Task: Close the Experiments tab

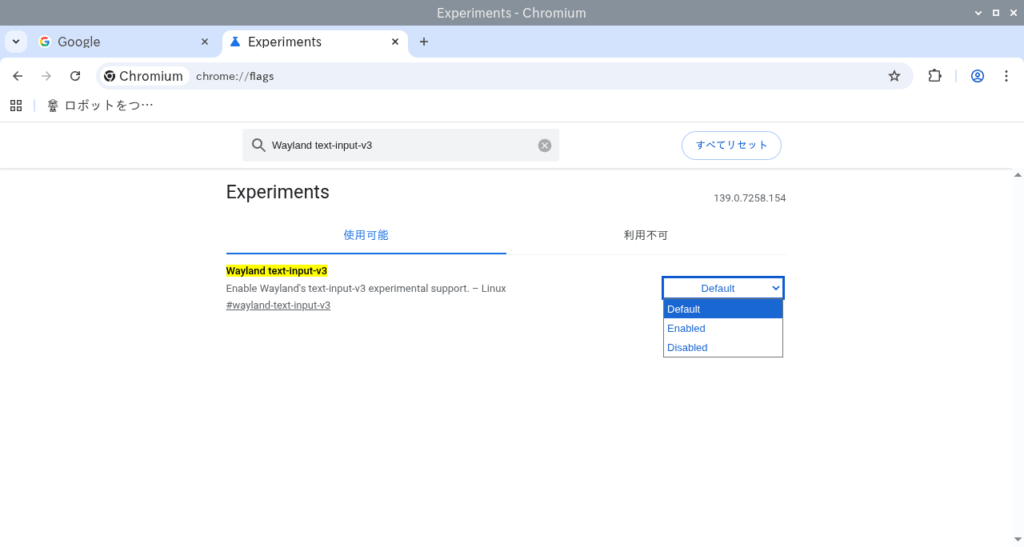Action: tap(395, 42)
